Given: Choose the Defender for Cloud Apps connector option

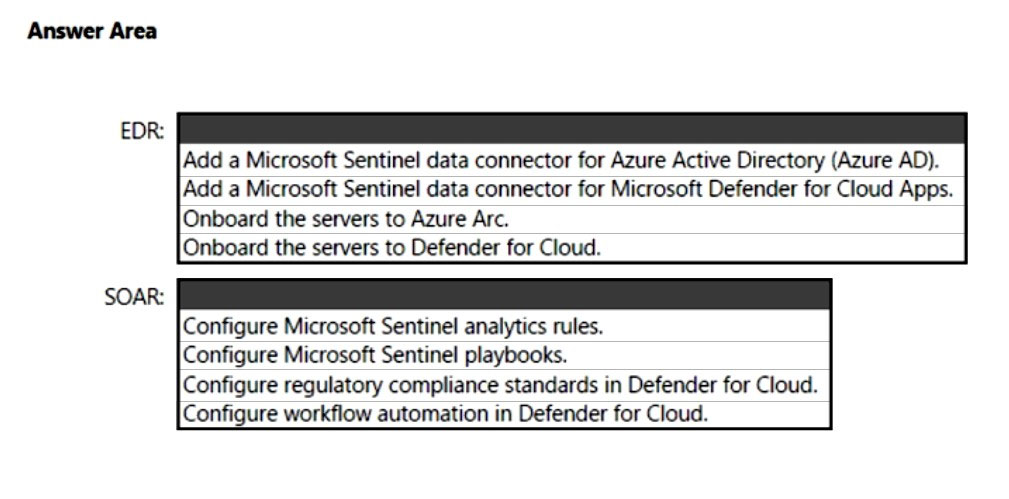Looking at the screenshot, I should coord(568,190).
